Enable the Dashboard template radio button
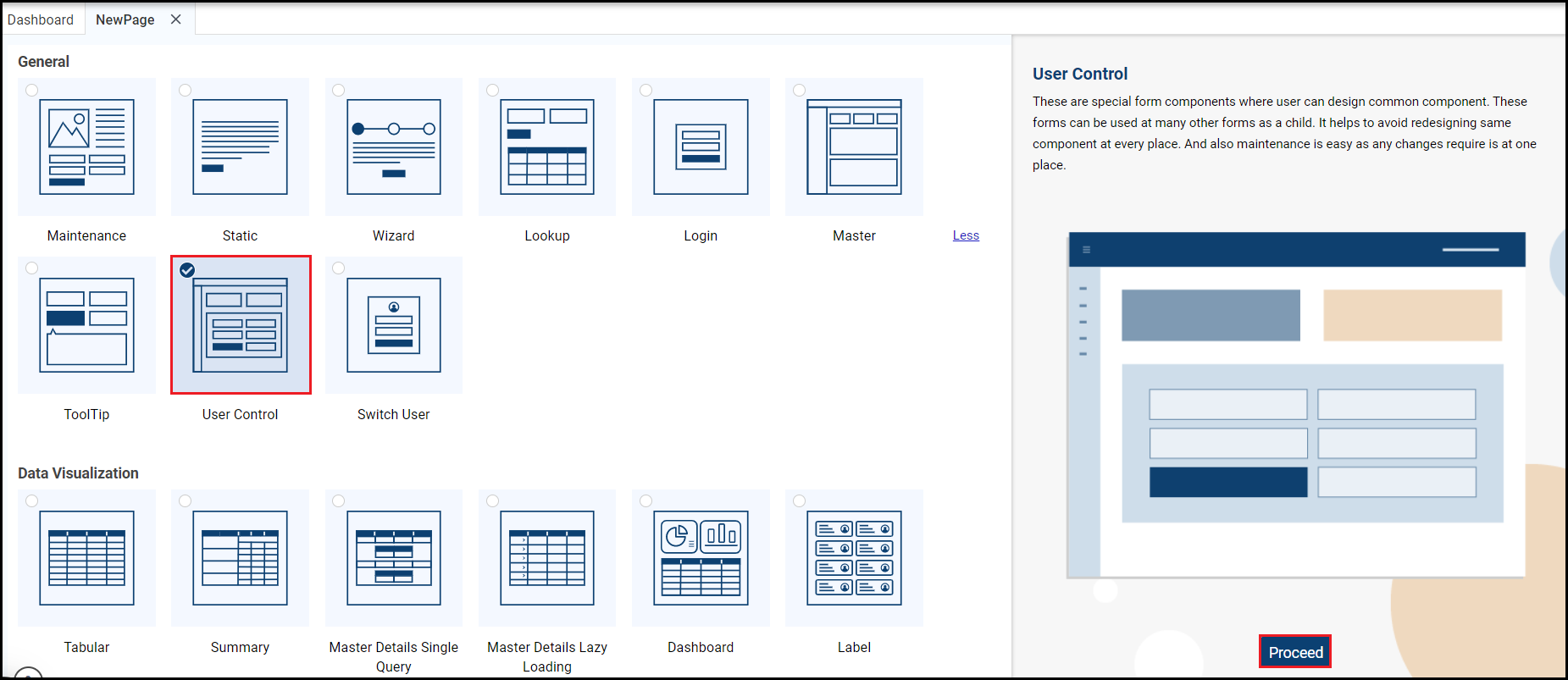The height and width of the screenshot is (680, 1568). (646, 501)
